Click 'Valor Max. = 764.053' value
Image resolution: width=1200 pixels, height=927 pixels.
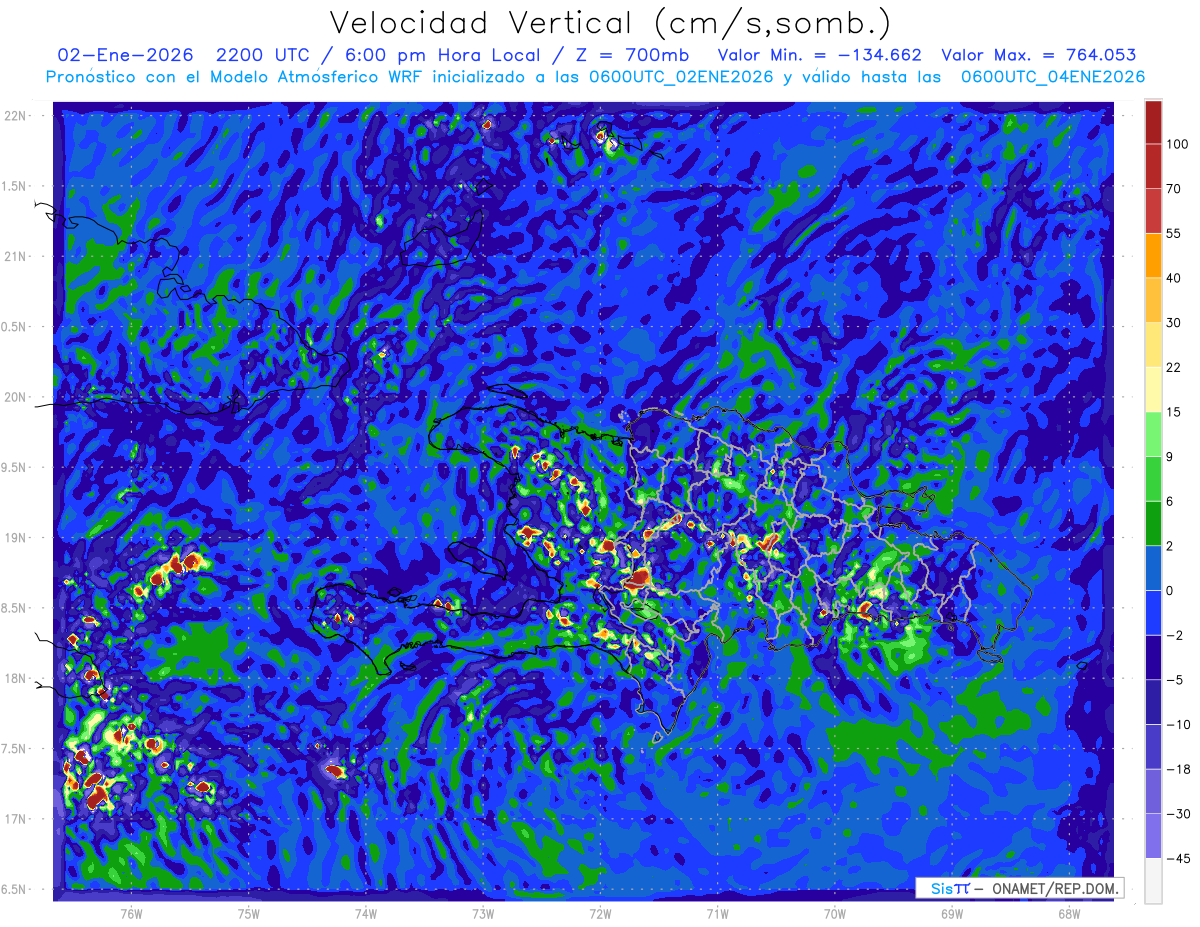pyautogui.click(x=1038, y=55)
